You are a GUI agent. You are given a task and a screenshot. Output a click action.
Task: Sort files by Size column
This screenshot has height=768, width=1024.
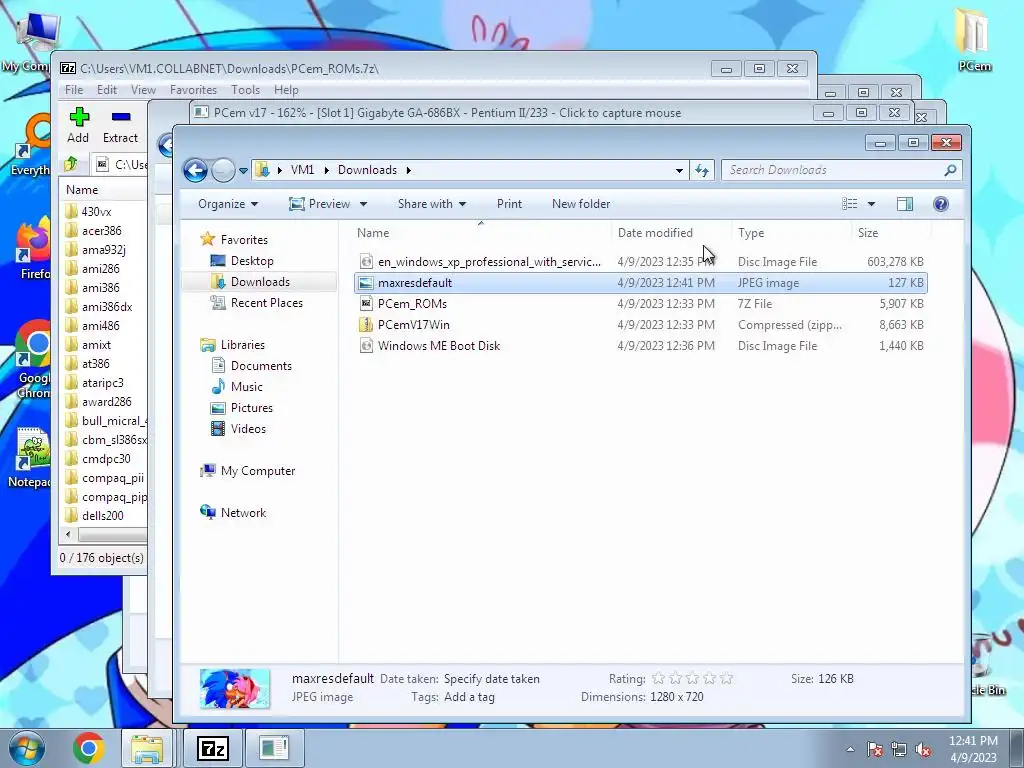click(x=868, y=233)
